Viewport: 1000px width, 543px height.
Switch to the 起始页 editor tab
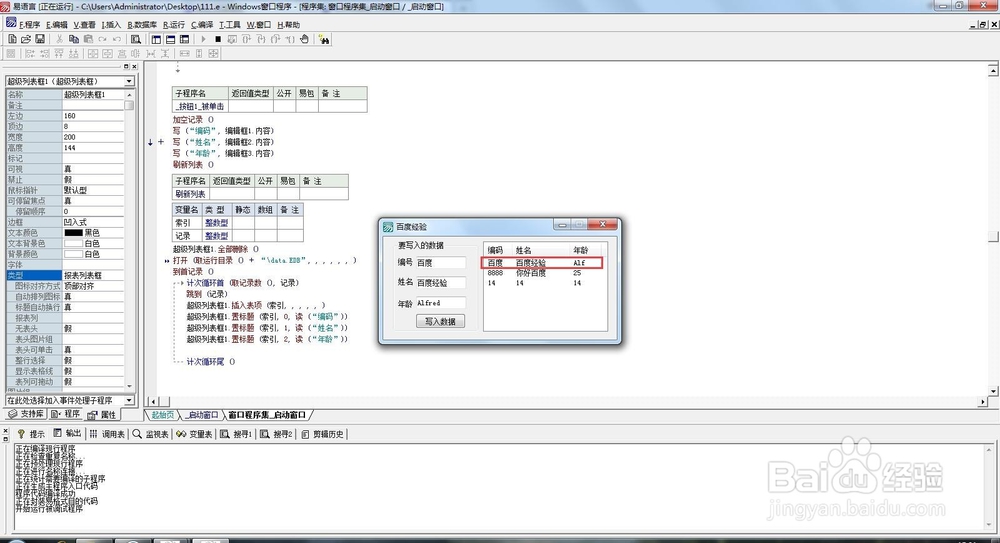click(163, 415)
